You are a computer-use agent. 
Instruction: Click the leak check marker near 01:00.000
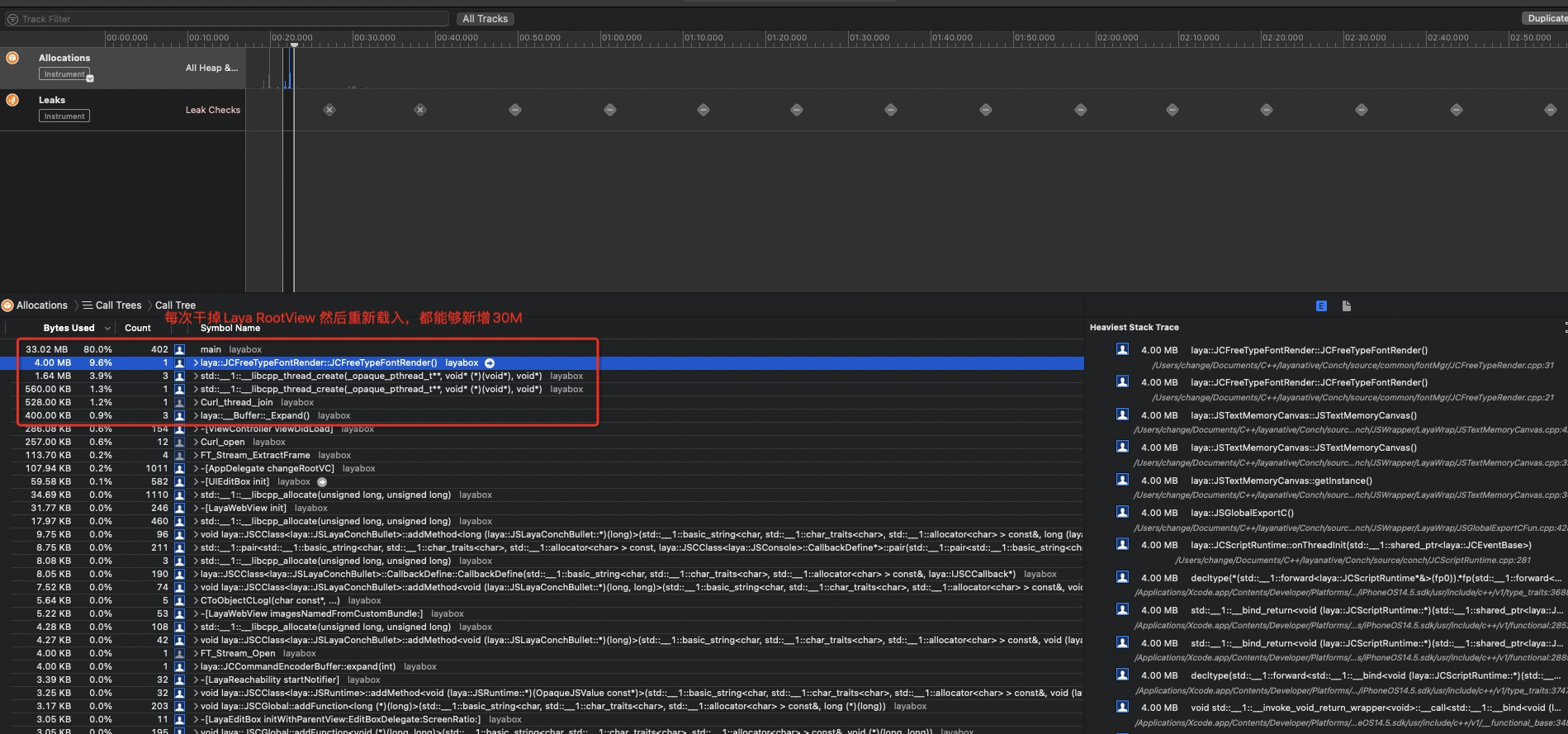pos(610,110)
